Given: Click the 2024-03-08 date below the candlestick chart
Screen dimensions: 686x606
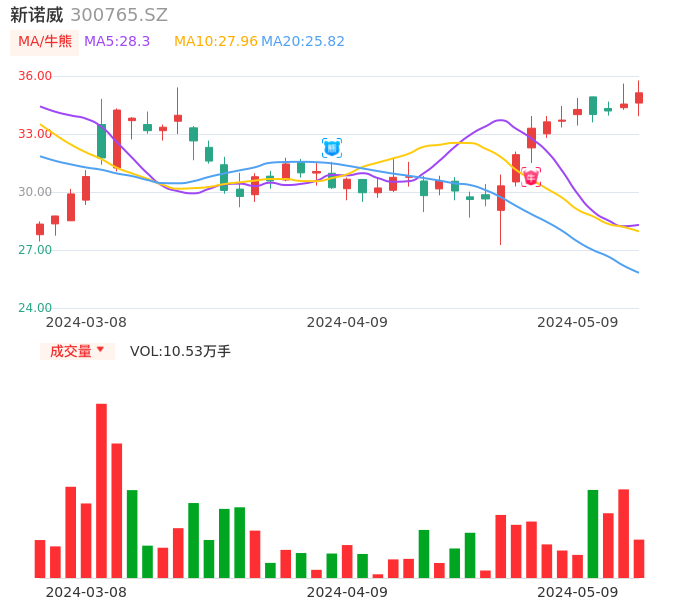Looking at the screenshot, I should (86, 322).
